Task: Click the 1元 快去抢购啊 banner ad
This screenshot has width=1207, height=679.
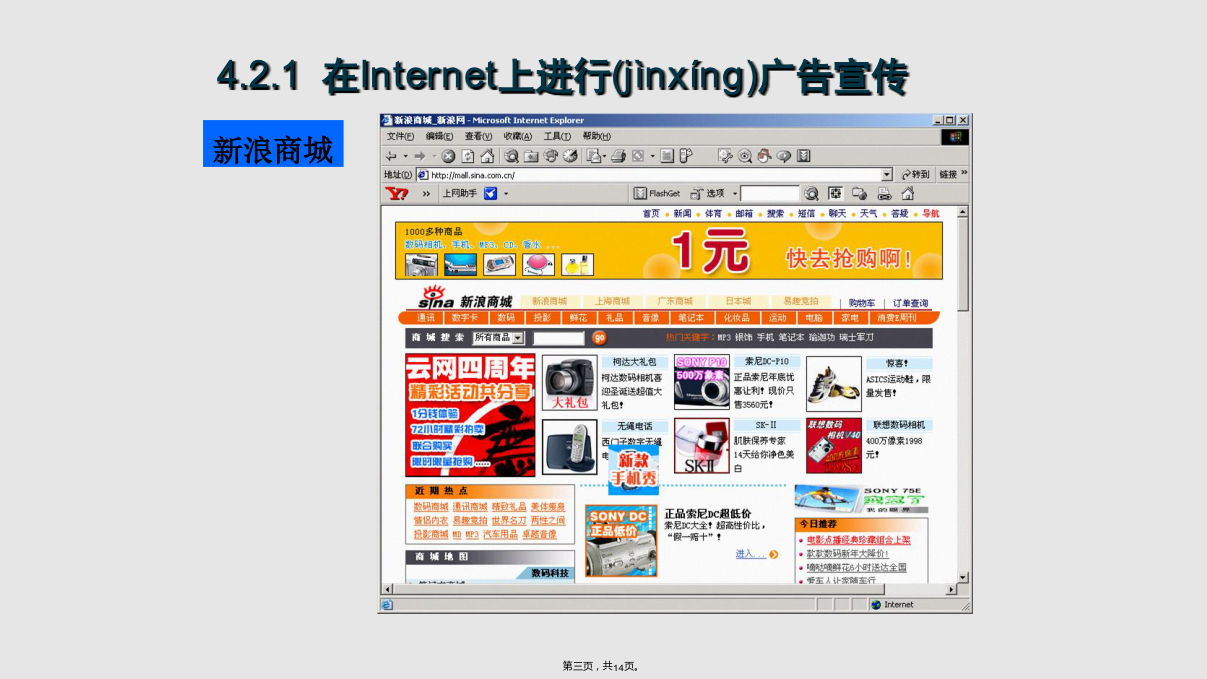Action: (668, 250)
